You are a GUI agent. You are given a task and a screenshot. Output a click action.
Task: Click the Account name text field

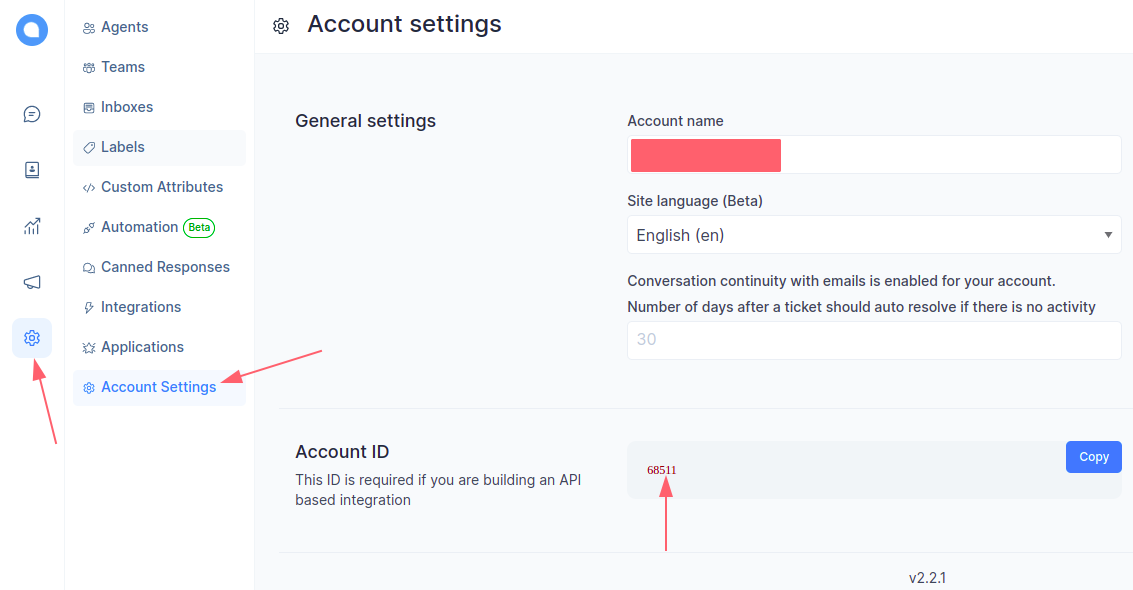(x=950, y=155)
